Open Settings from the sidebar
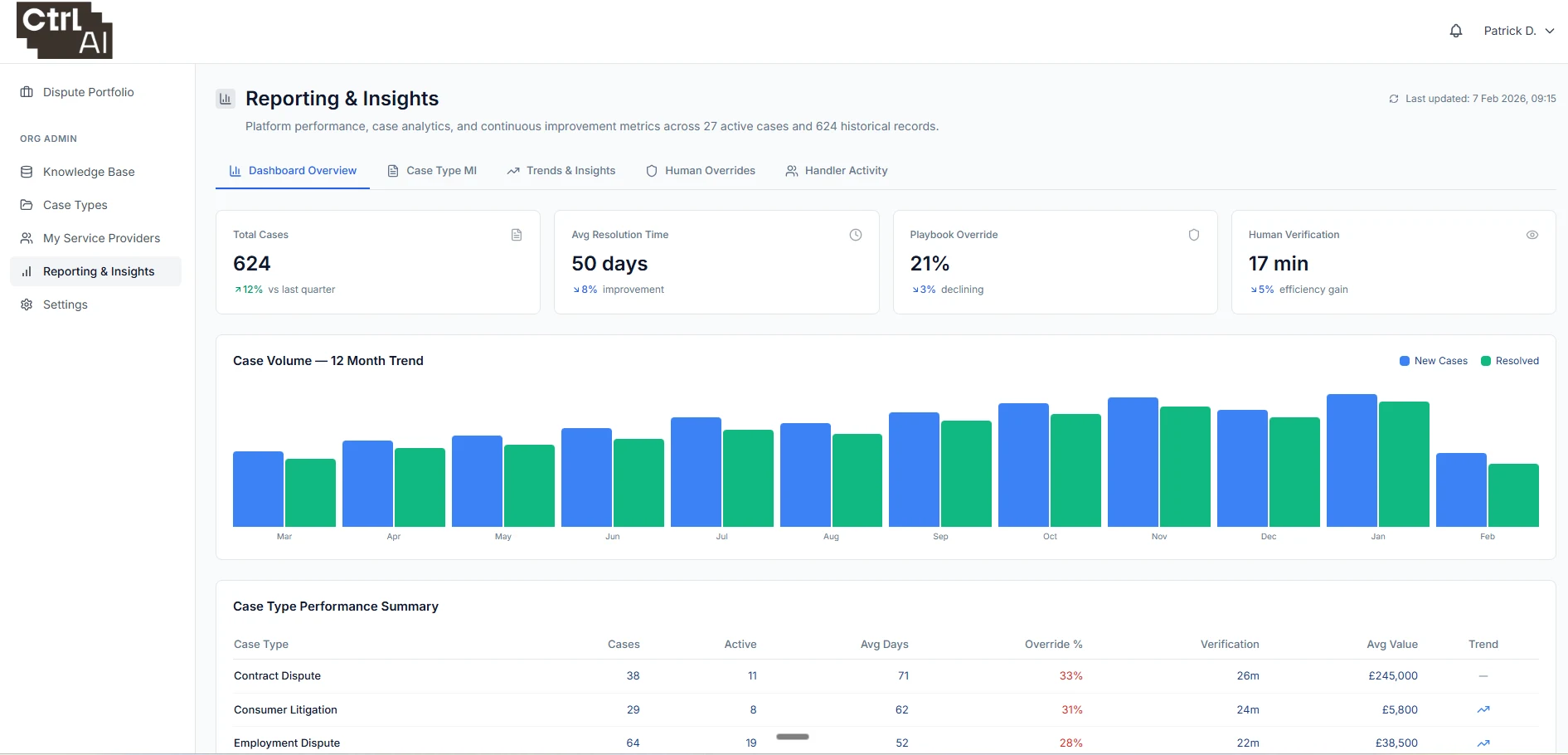 click(95, 304)
